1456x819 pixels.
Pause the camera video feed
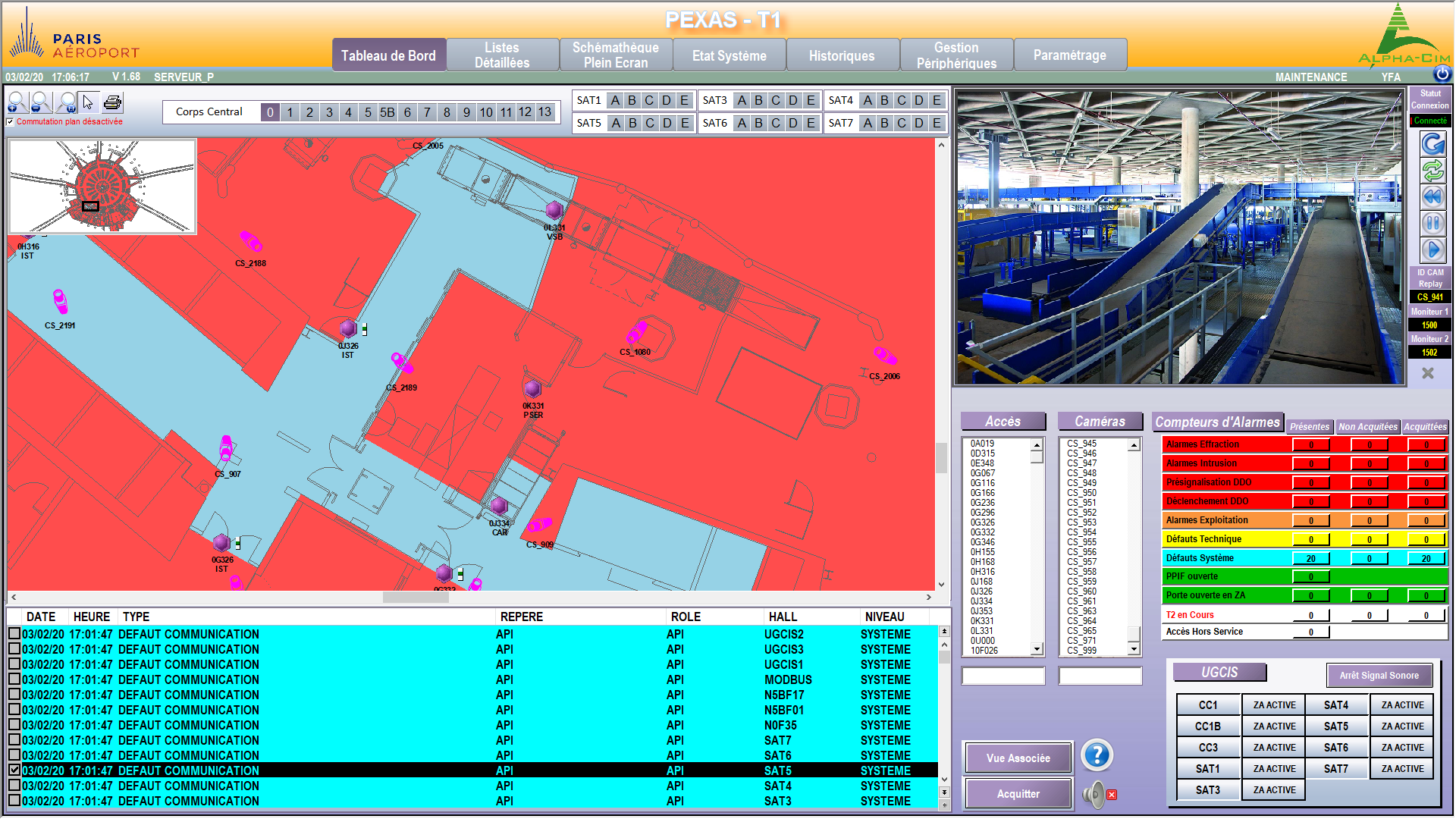coord(1432,224)
